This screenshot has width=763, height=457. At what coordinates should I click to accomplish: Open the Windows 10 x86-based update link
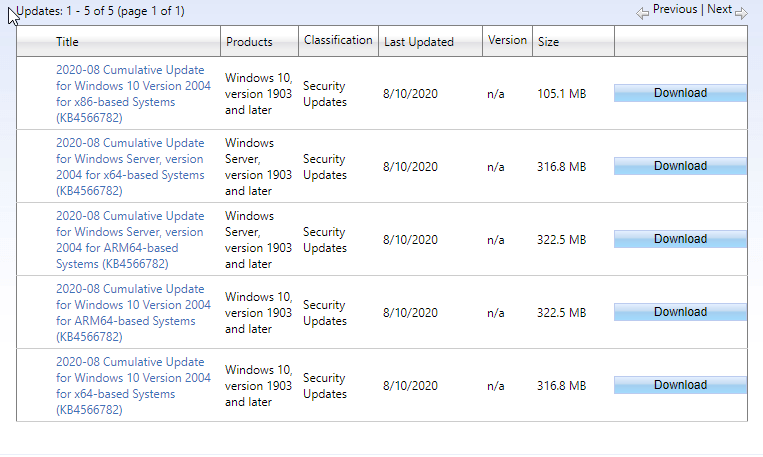[x=133, y=94]
